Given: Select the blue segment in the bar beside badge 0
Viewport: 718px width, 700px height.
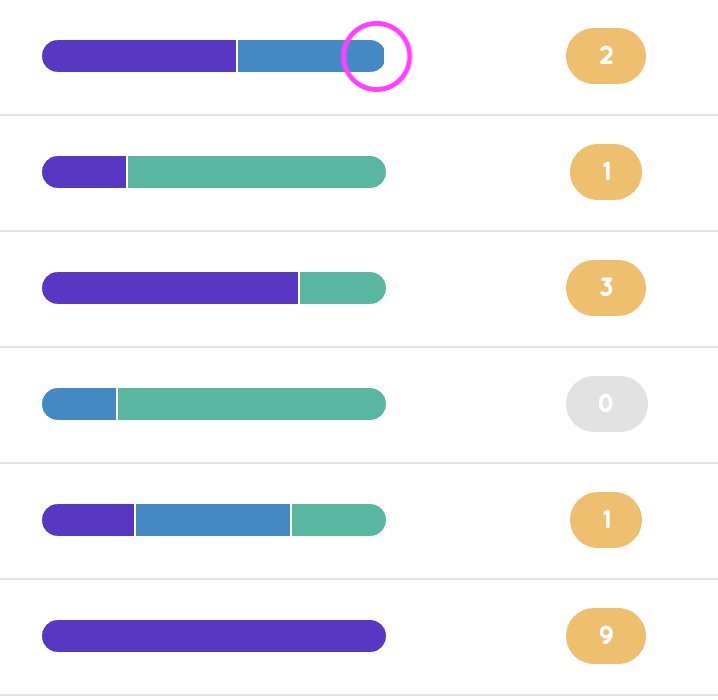Looking at the screenshot, I should [79, 404].
